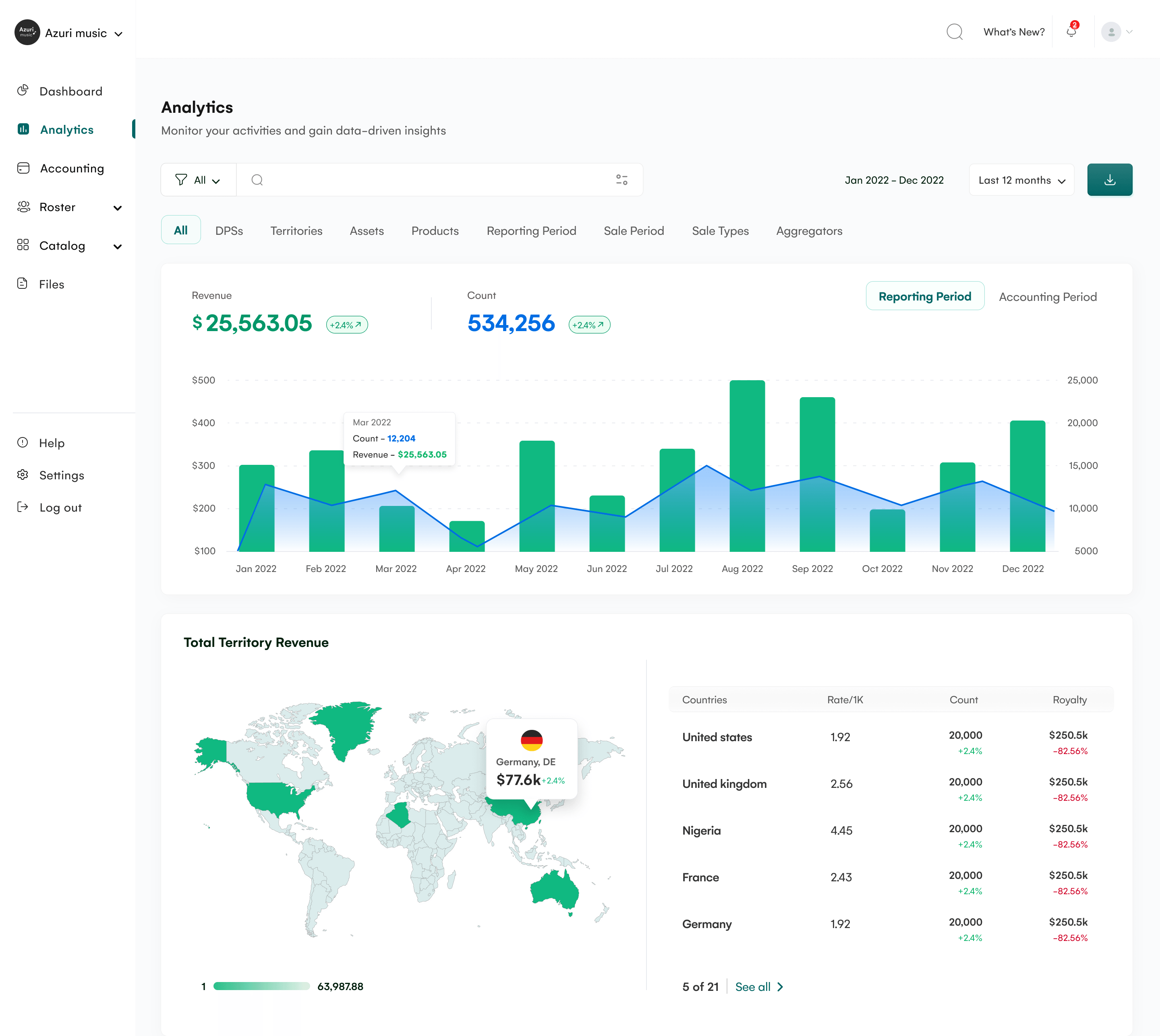Screen dimensions: 1160x1036
Task: Switch to the Sale Types tab
Action: [x=720, y=230]
